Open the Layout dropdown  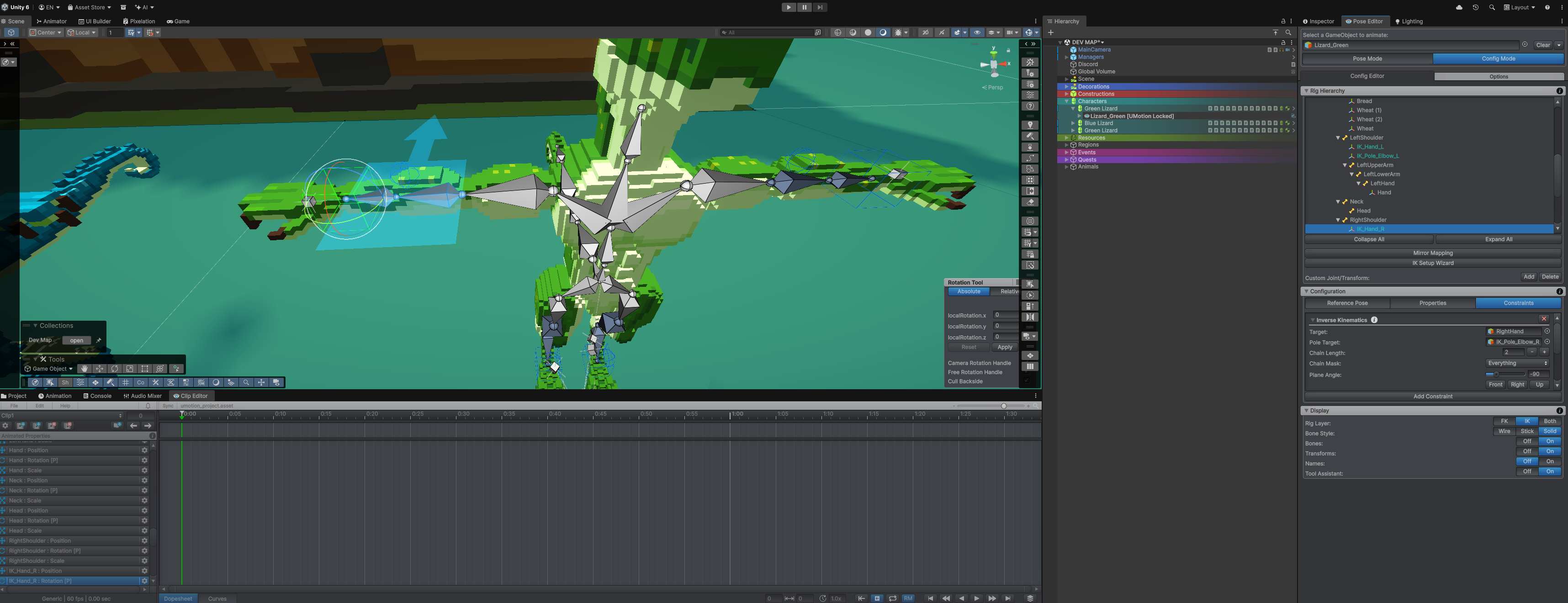(x=1519, y=7)
